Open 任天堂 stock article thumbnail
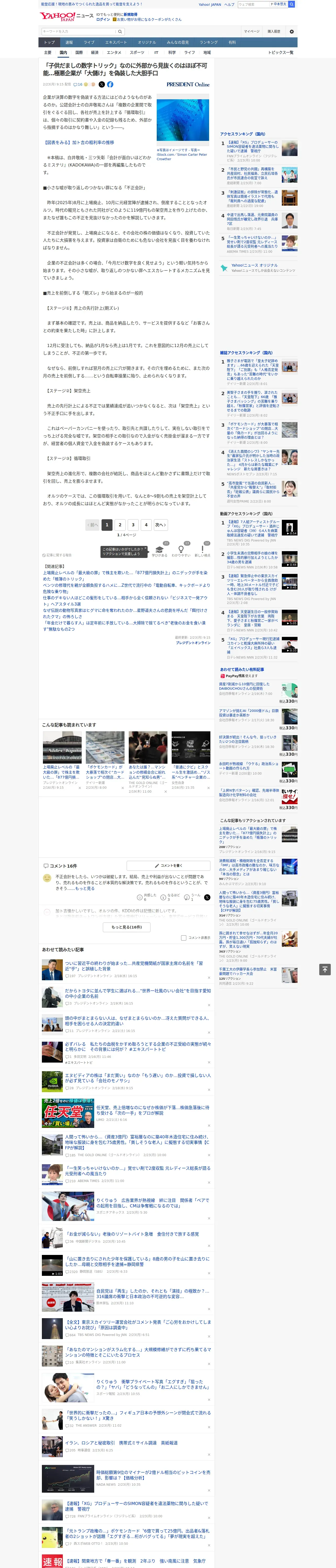336x1568 pixels. click(x=68, y=1113)
